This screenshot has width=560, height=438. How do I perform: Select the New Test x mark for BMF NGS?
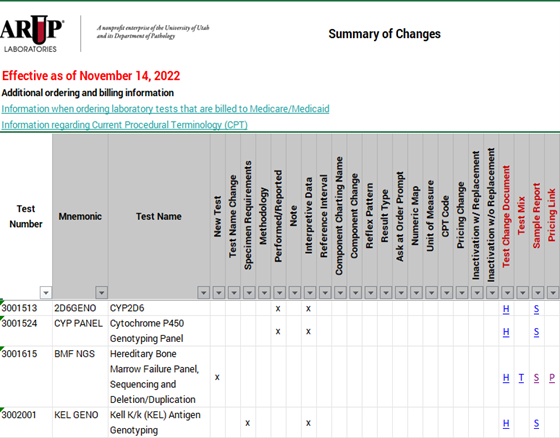[217, 377]
